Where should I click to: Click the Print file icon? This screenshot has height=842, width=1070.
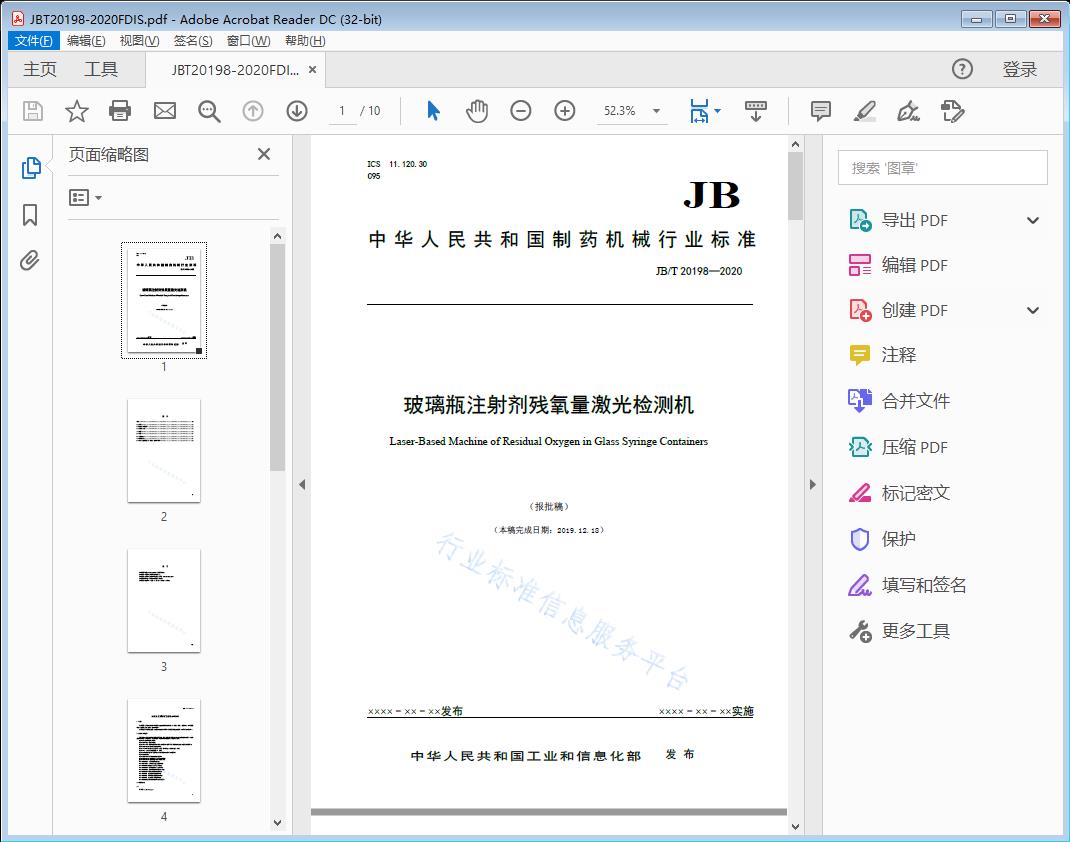pyautogui.click(x=120, y=111)
